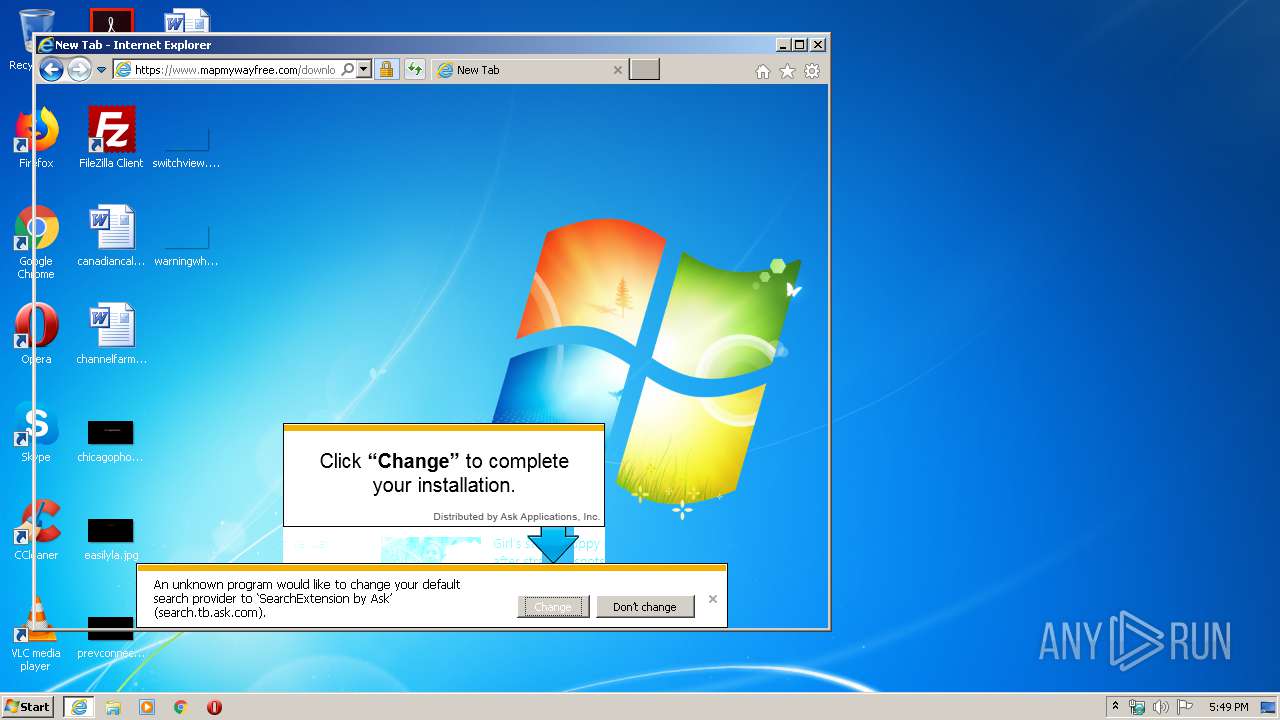The height and width of the screenshot is (720, 1280).
Task: Open Opera desktop shortcut
Action: click(36, 335)
